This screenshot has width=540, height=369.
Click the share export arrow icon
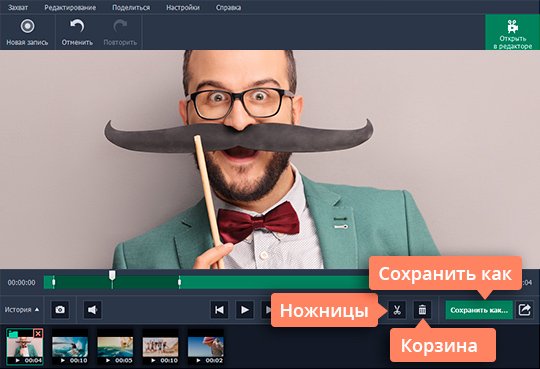[x=525, y=310]
